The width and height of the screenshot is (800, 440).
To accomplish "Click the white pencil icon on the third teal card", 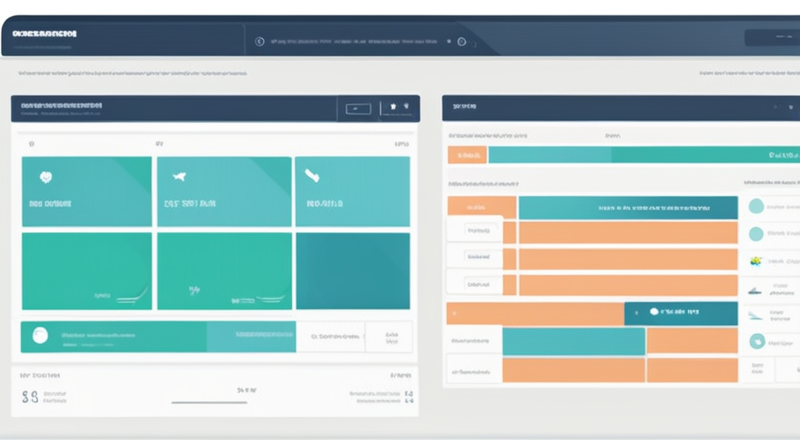I will point(312,176).
